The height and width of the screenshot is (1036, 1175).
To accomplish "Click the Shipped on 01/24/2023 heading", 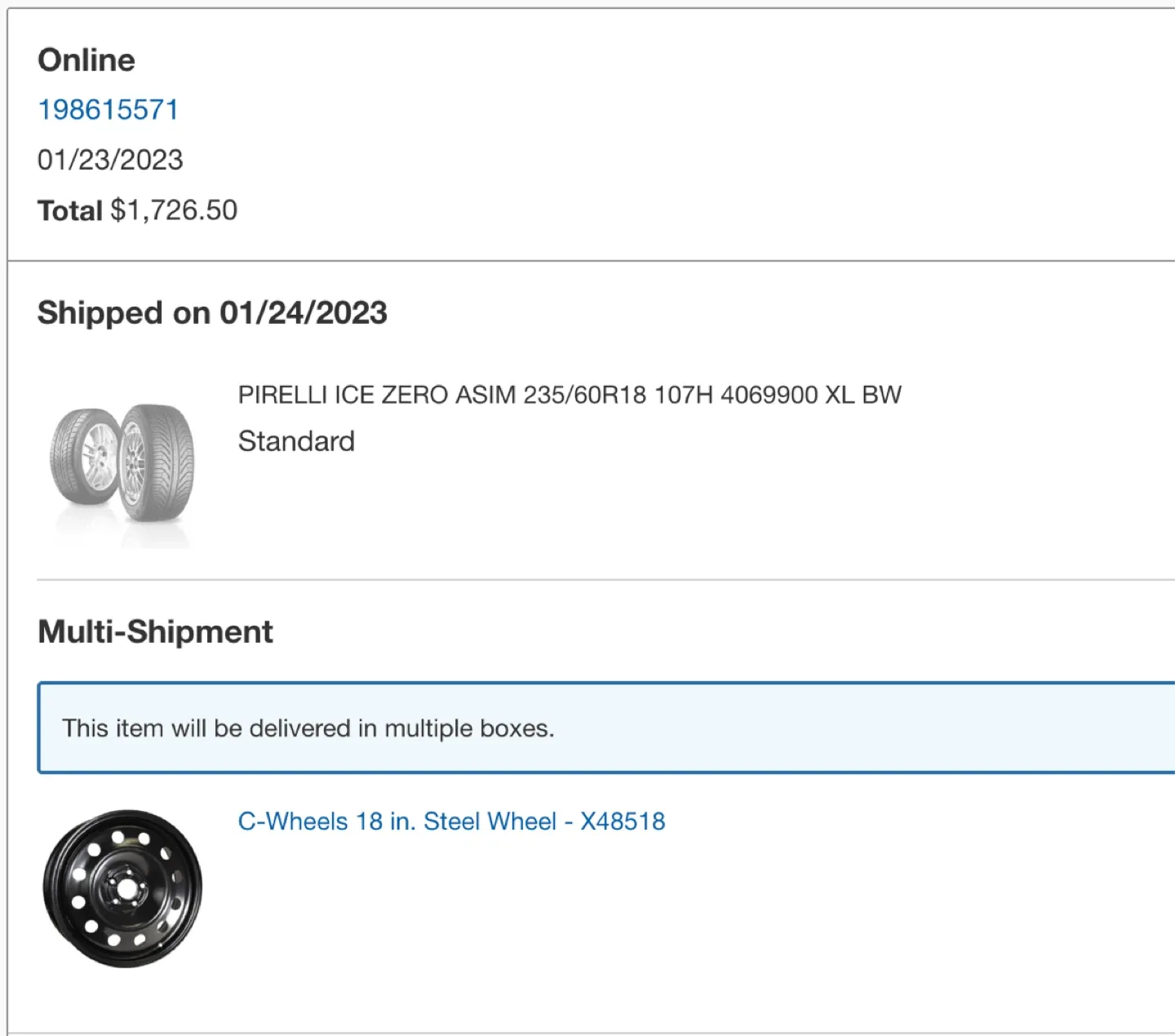I will click(213, 312).
